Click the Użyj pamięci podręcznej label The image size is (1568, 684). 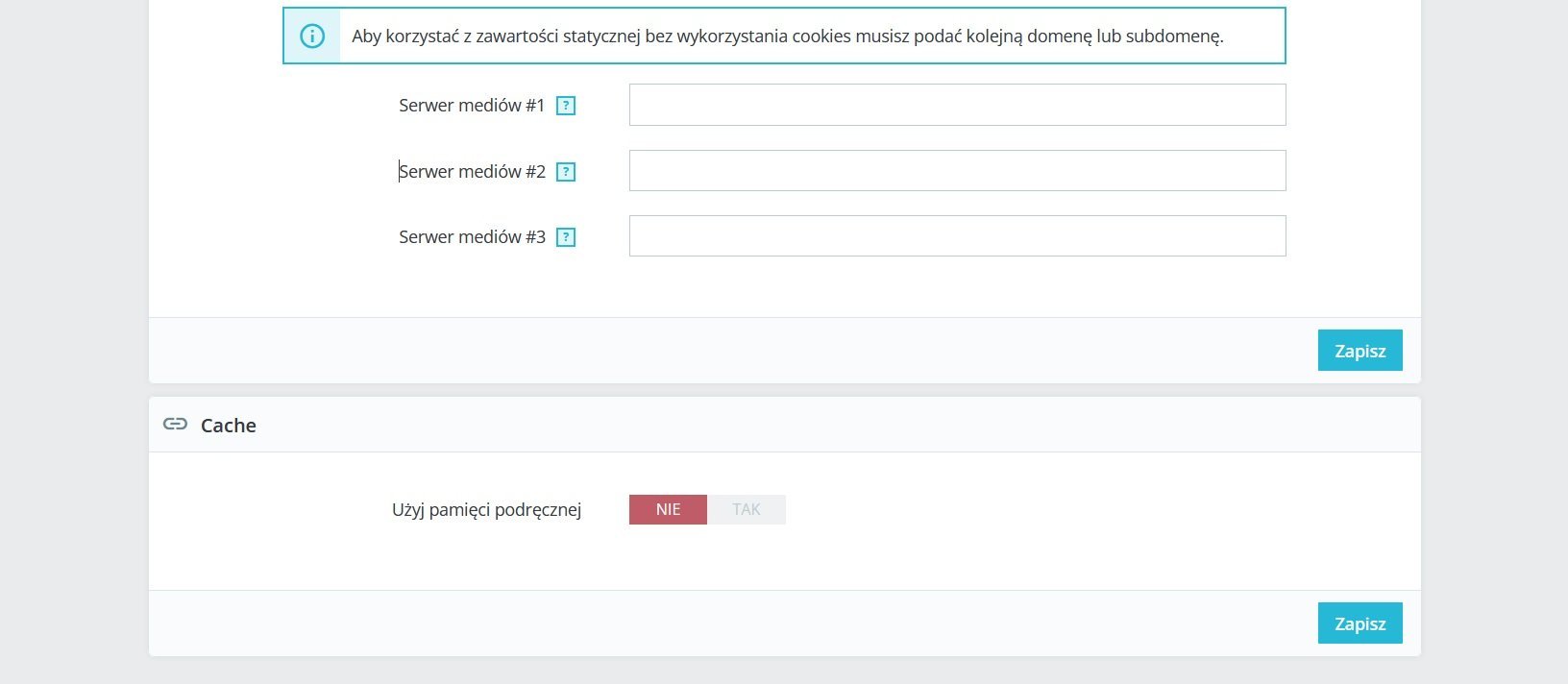pyautogui.click(x=486, y=510)
